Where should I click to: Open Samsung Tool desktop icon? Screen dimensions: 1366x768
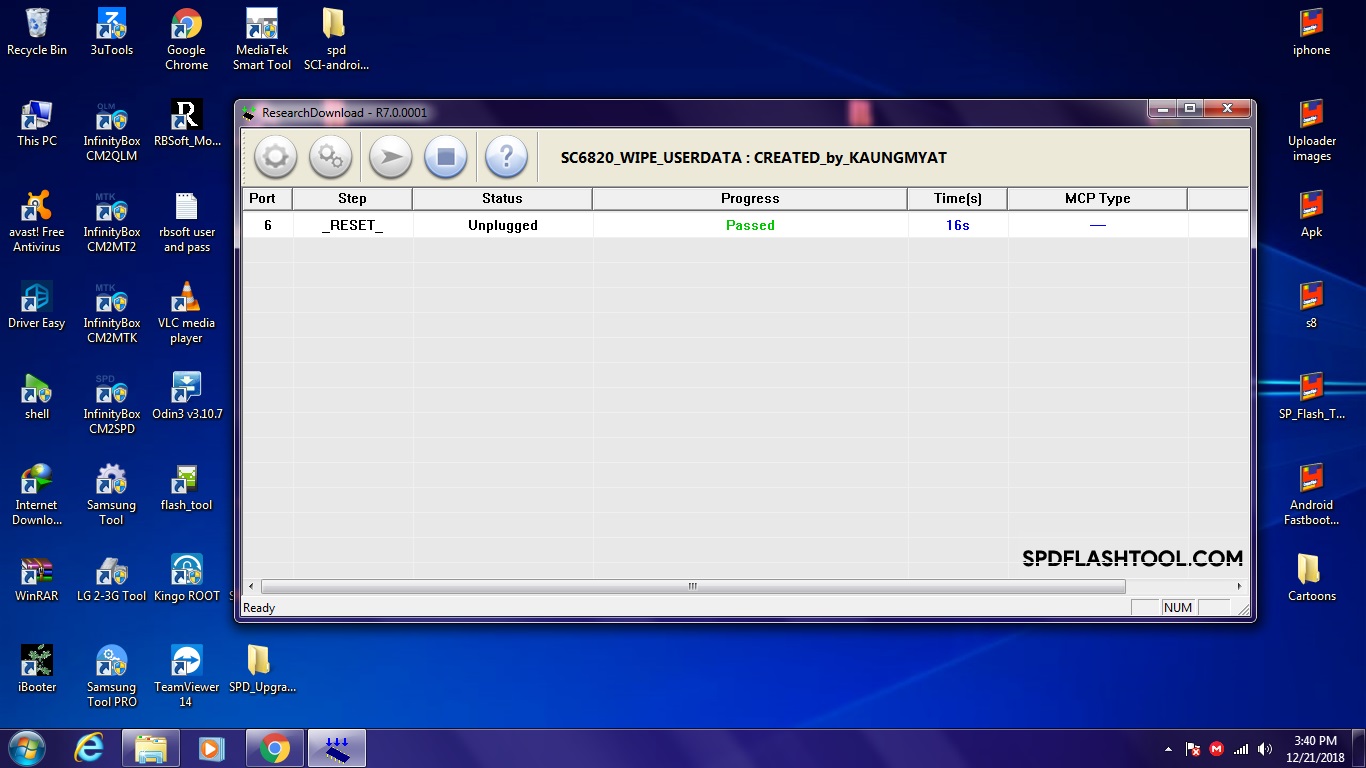[112, 494]
